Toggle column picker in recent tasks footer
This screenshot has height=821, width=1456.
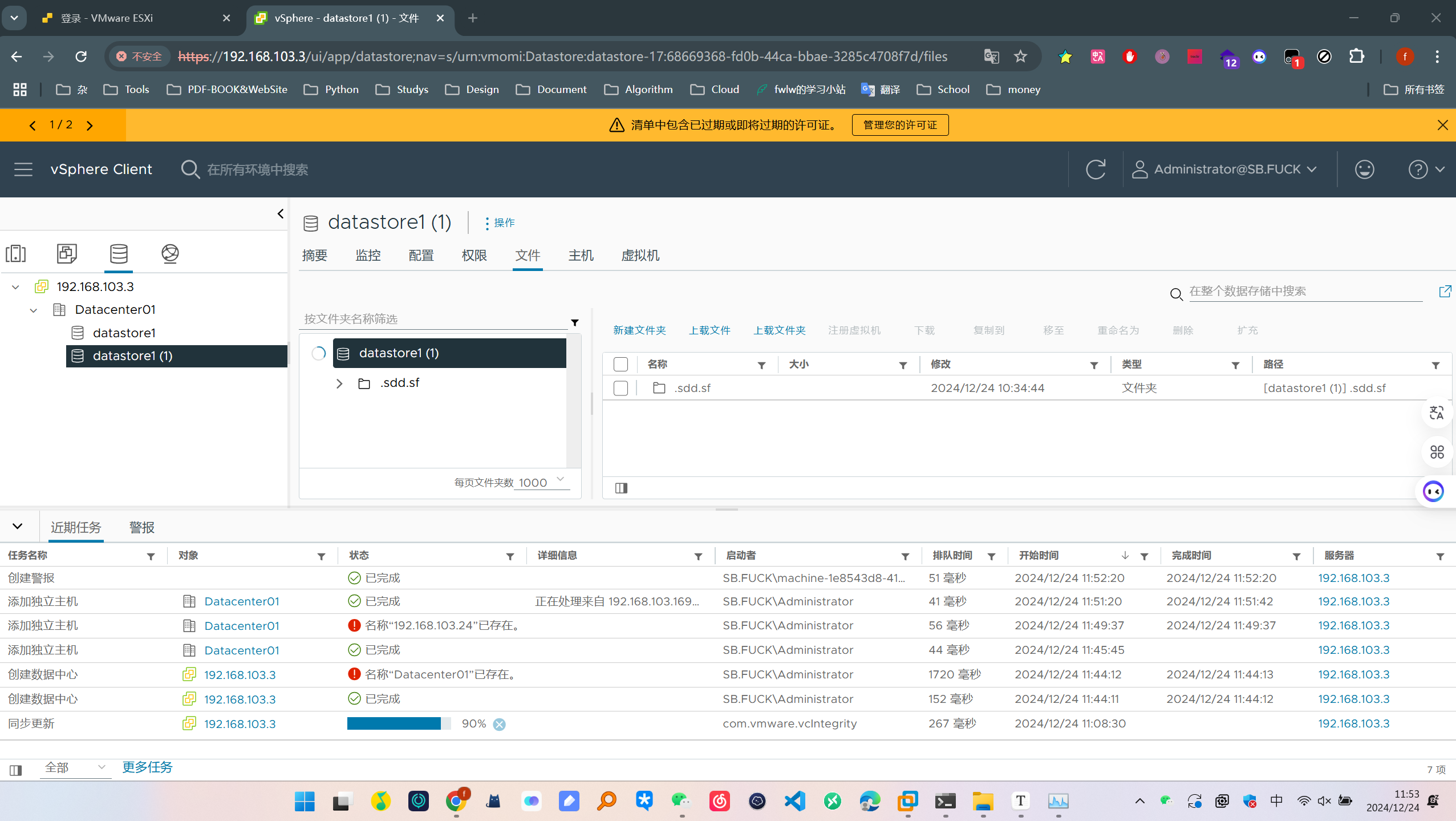click(x=16, y=770)
